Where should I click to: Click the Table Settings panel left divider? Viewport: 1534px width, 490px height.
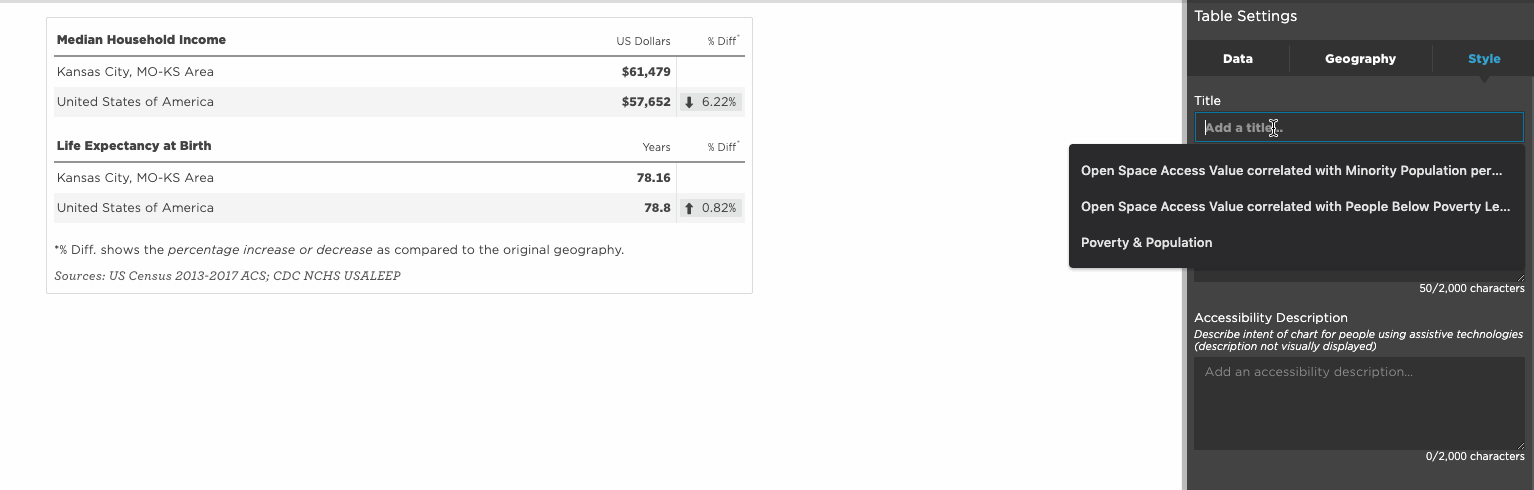pos(1185,245)
